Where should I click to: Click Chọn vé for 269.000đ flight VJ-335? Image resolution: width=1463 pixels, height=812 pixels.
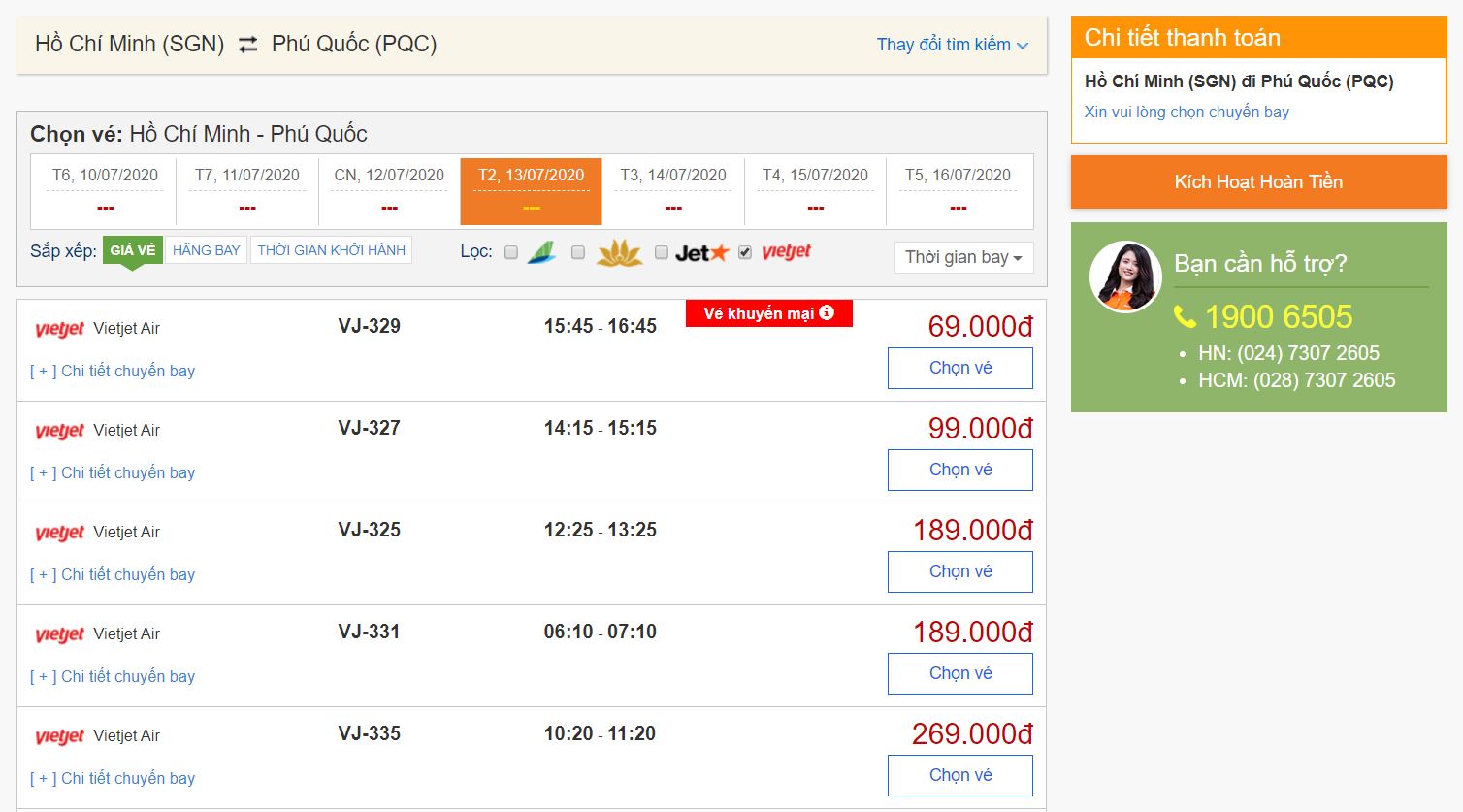(960, 775)
